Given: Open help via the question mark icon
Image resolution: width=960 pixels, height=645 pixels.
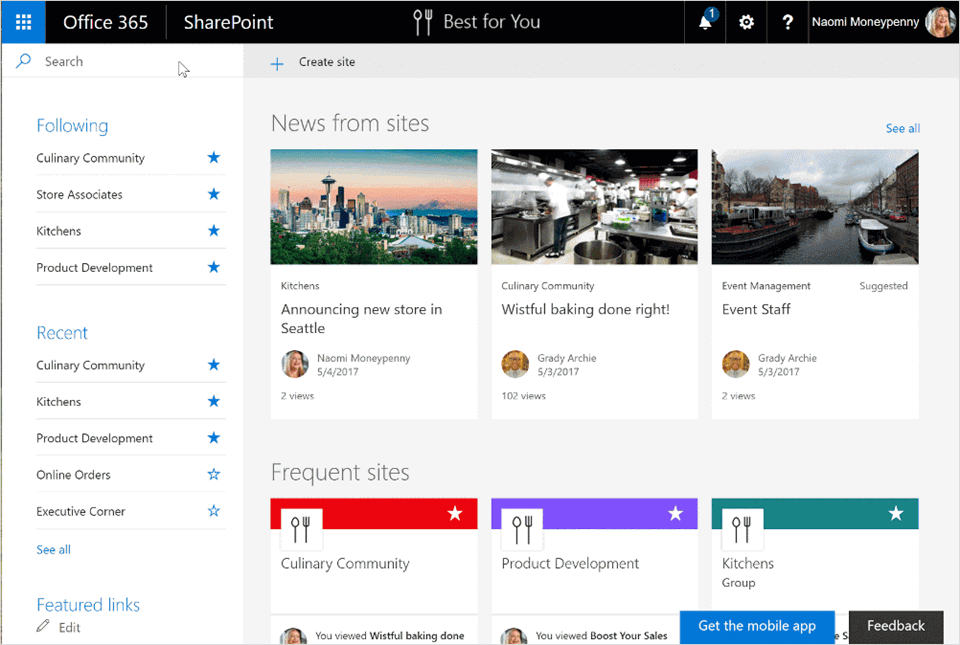Looking at the screenshot, I should [x=787, y=21].
